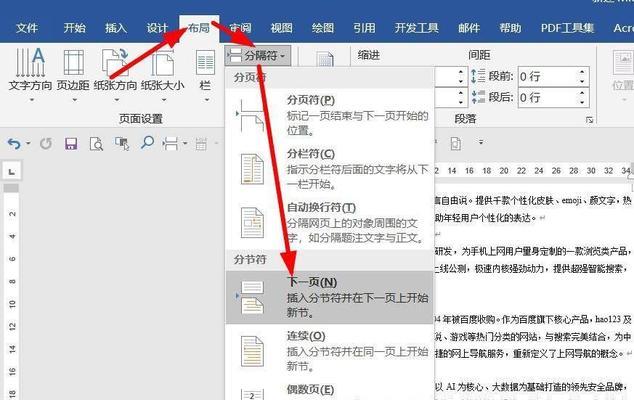Screen dimensions: 634x400
Task: Switch to the 插入 ribbon tab
Action: 116,28
